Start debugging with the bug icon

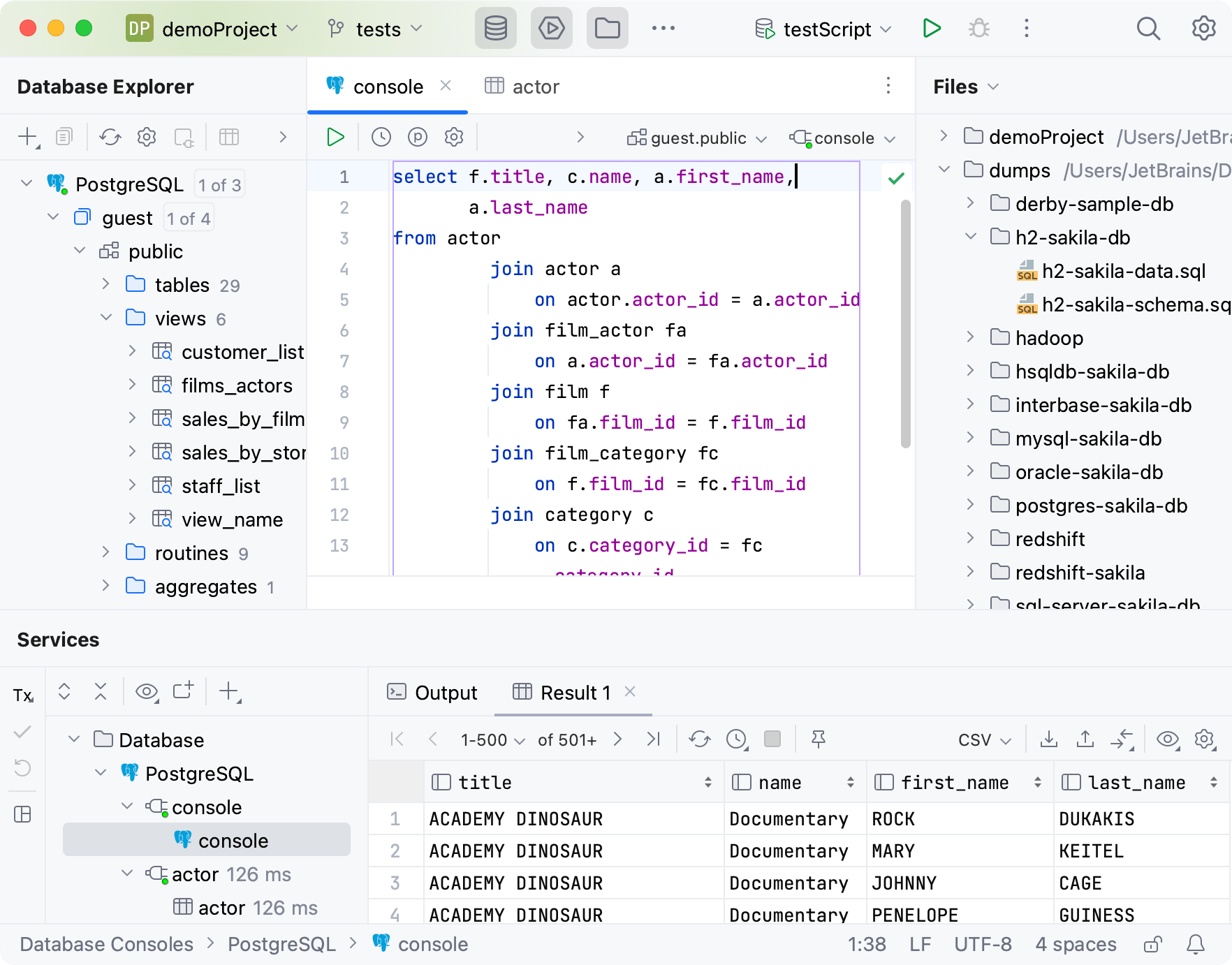click(x=979, y=29)
